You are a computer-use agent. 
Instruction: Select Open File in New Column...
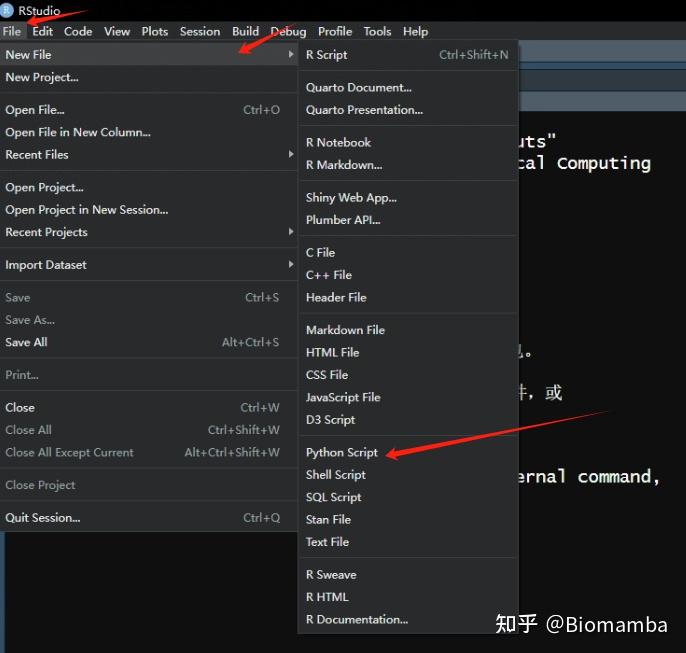[149, 132]
